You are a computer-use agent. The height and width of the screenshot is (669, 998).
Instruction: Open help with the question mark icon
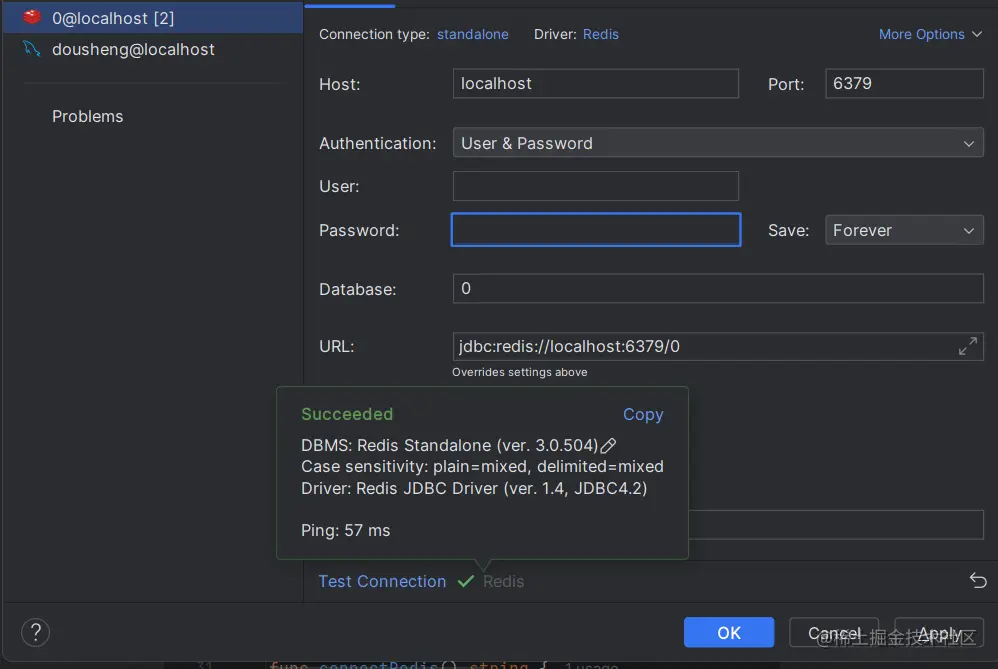click(x=35, y=632)
